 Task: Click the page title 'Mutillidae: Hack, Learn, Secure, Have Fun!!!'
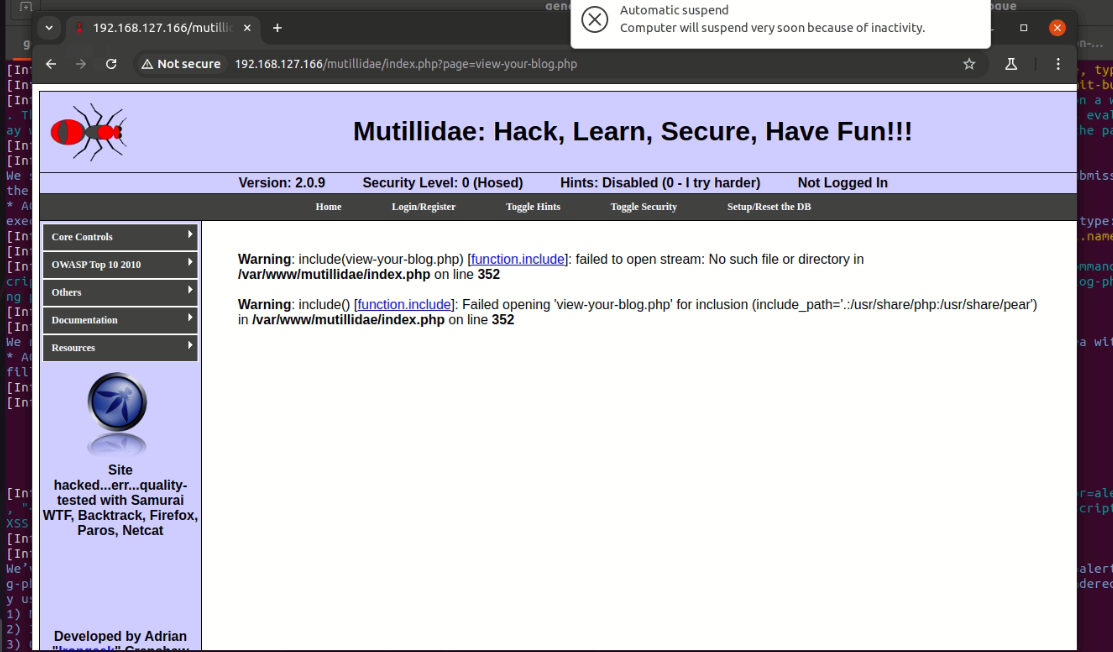coord(632,131)
